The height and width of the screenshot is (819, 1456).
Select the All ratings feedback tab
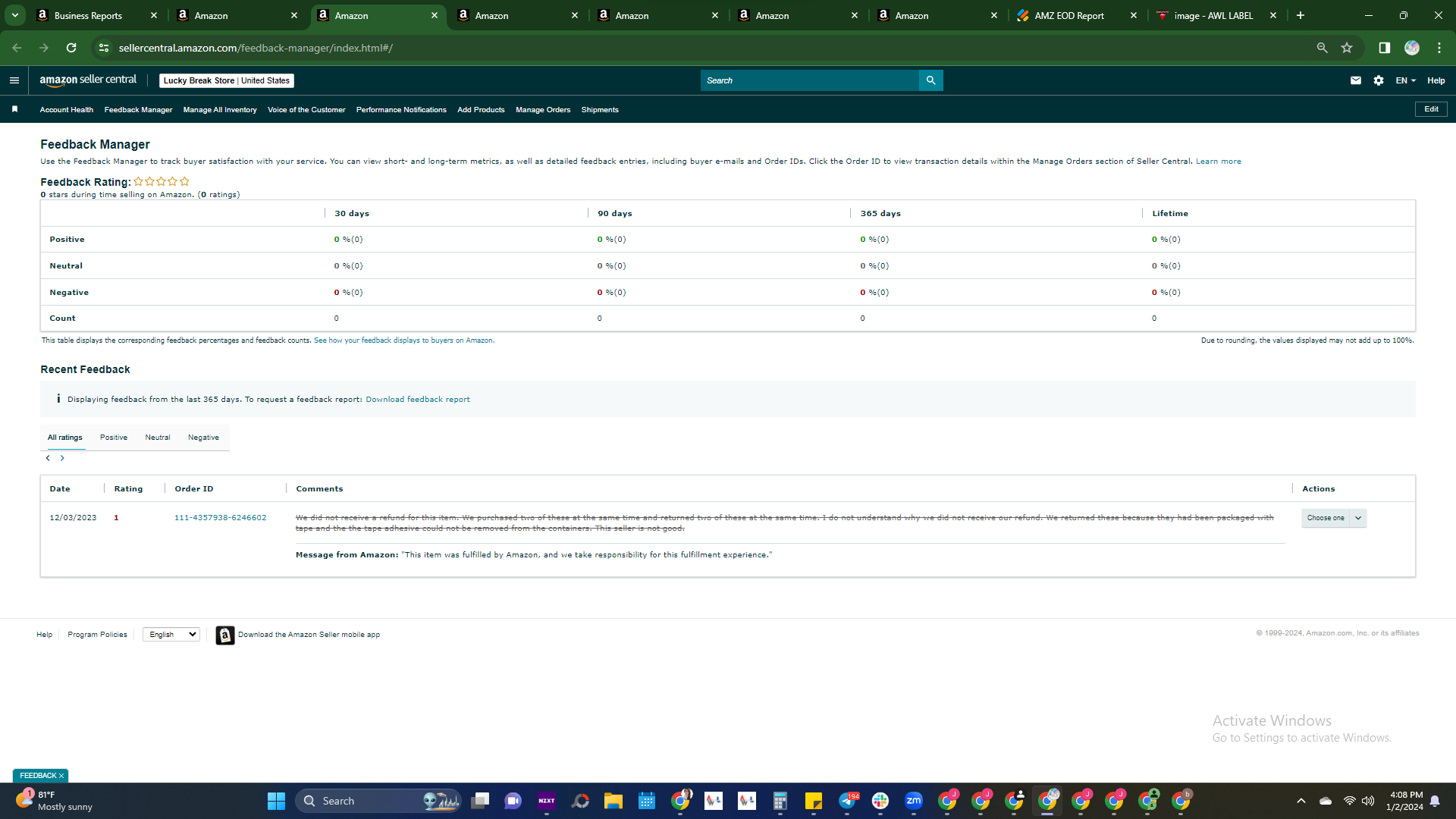(65, 438)
